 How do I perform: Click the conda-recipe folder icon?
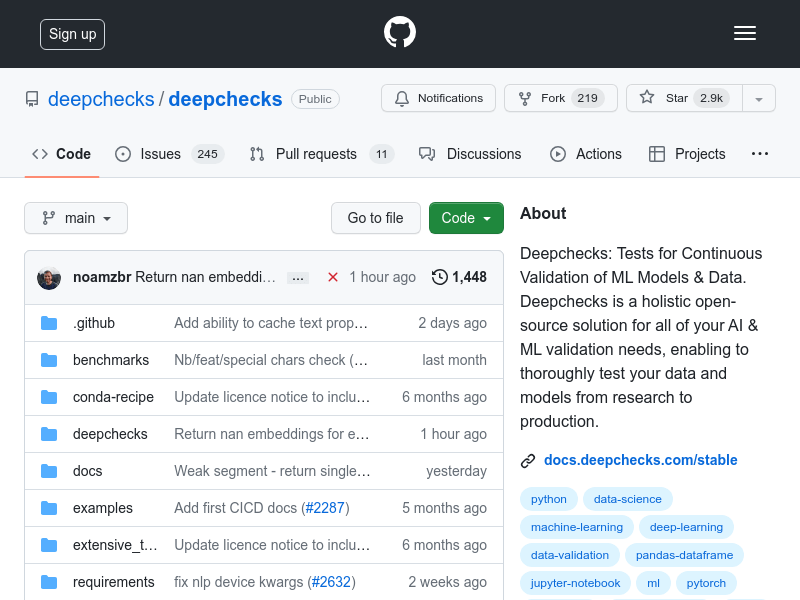[49, 397]
